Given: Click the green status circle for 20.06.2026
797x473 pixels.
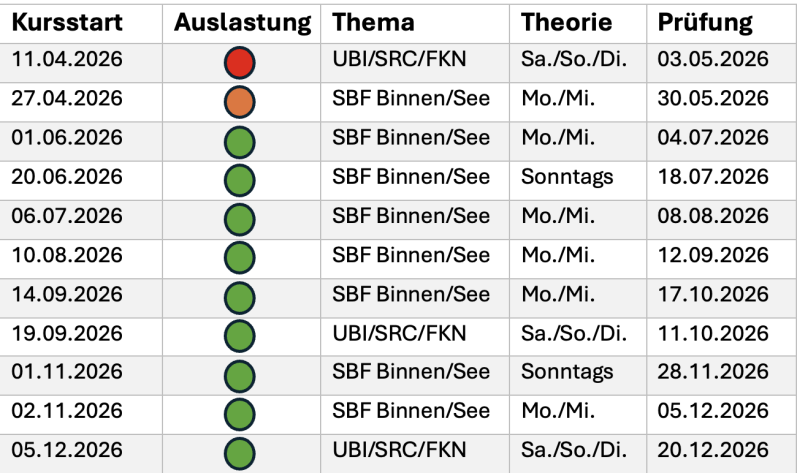Looking at the screenshot, I should point(240,179).
